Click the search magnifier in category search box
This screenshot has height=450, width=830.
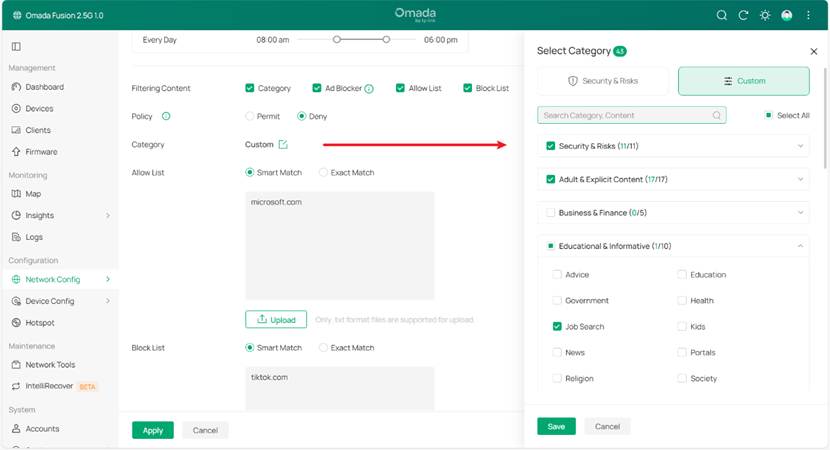pyautogui.click(x=716, y=115)
